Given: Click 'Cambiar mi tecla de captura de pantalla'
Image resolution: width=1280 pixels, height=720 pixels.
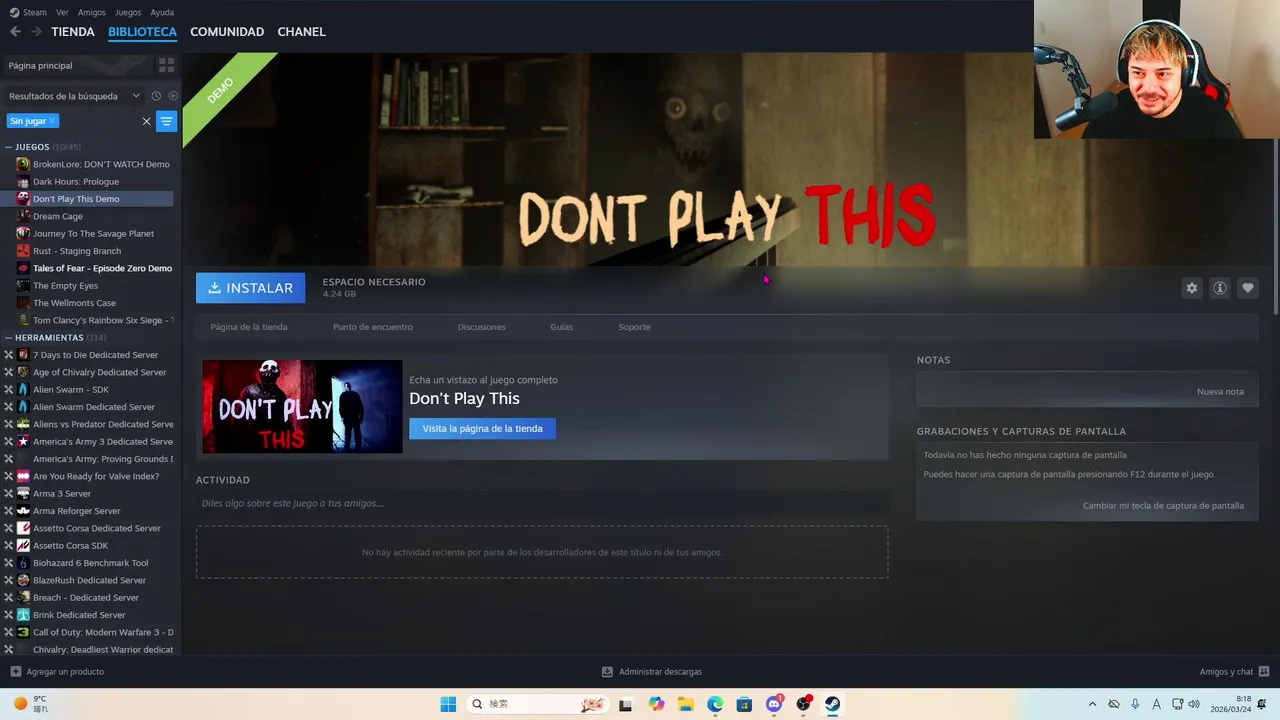Looking at the screenshot, I should pyautogui.click(x=1163, y=505).
